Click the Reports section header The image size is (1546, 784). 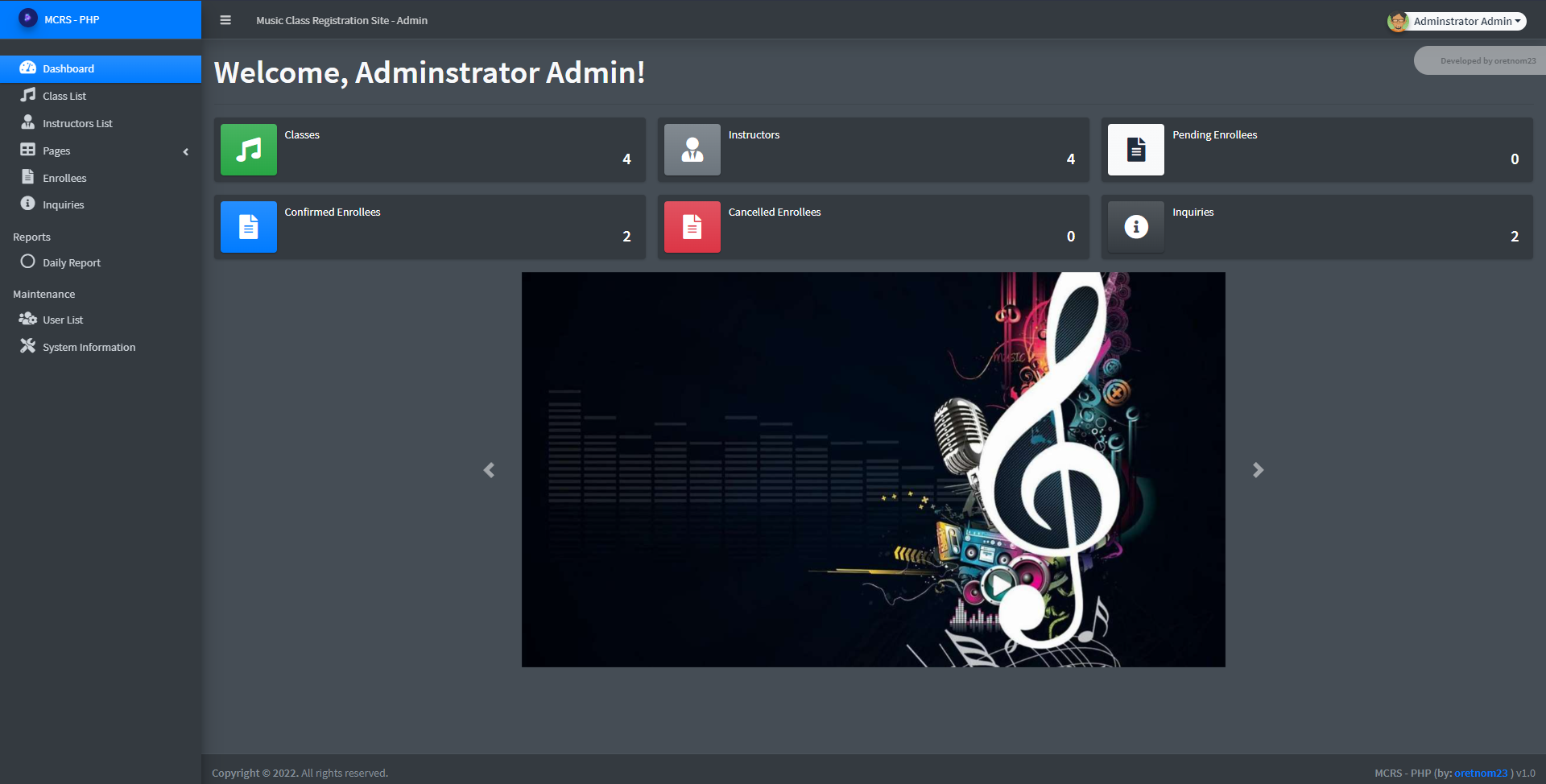click(x=31, y=237)
